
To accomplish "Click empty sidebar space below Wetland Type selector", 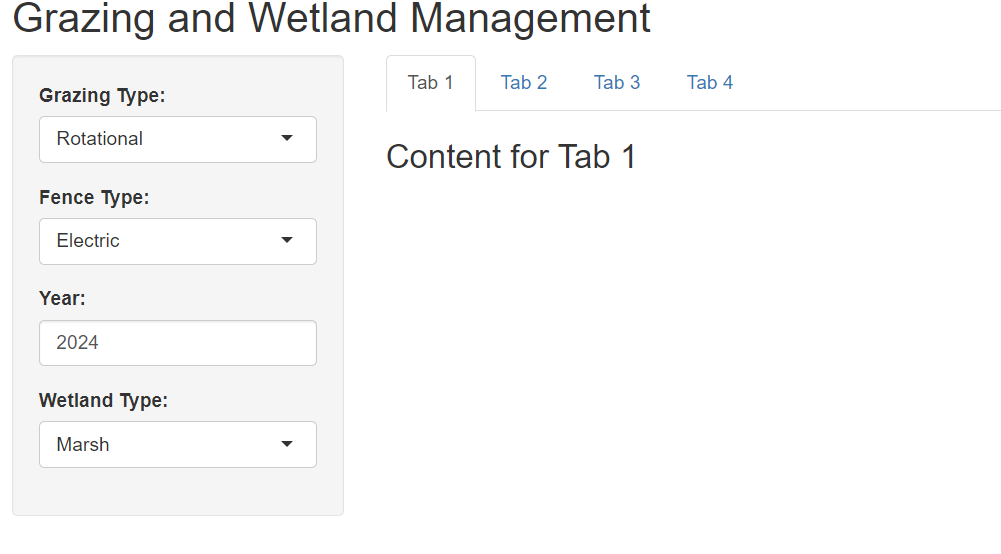I will 177,491.
